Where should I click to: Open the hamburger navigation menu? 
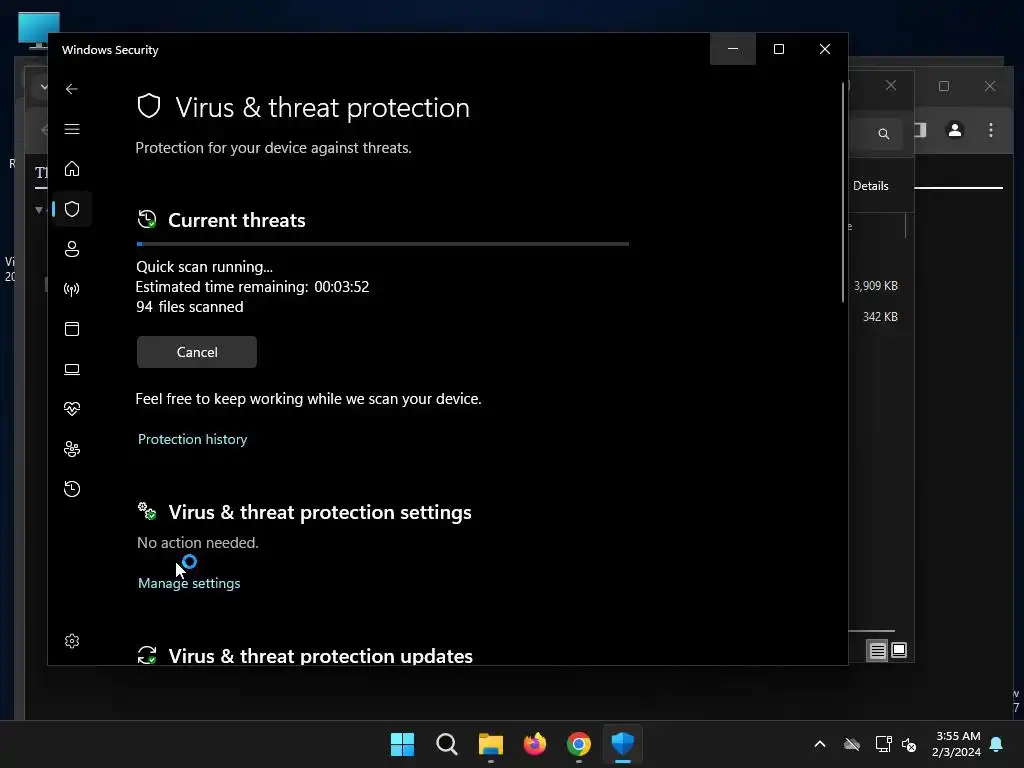(72, 129)
